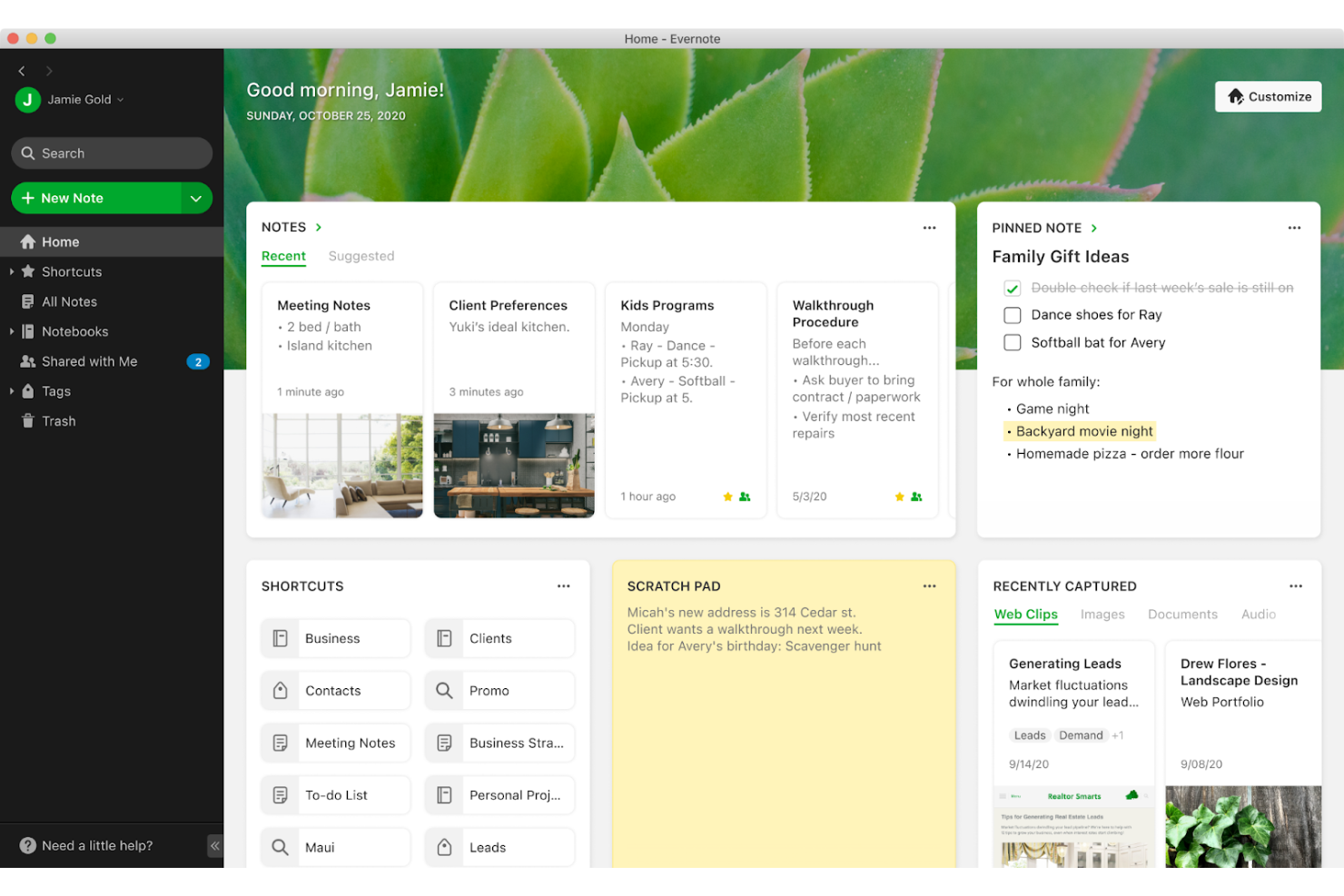This screenshot has width=1344, height=896.
Task: Open the Pinned Note link arrow
Action: point(1094,228)
